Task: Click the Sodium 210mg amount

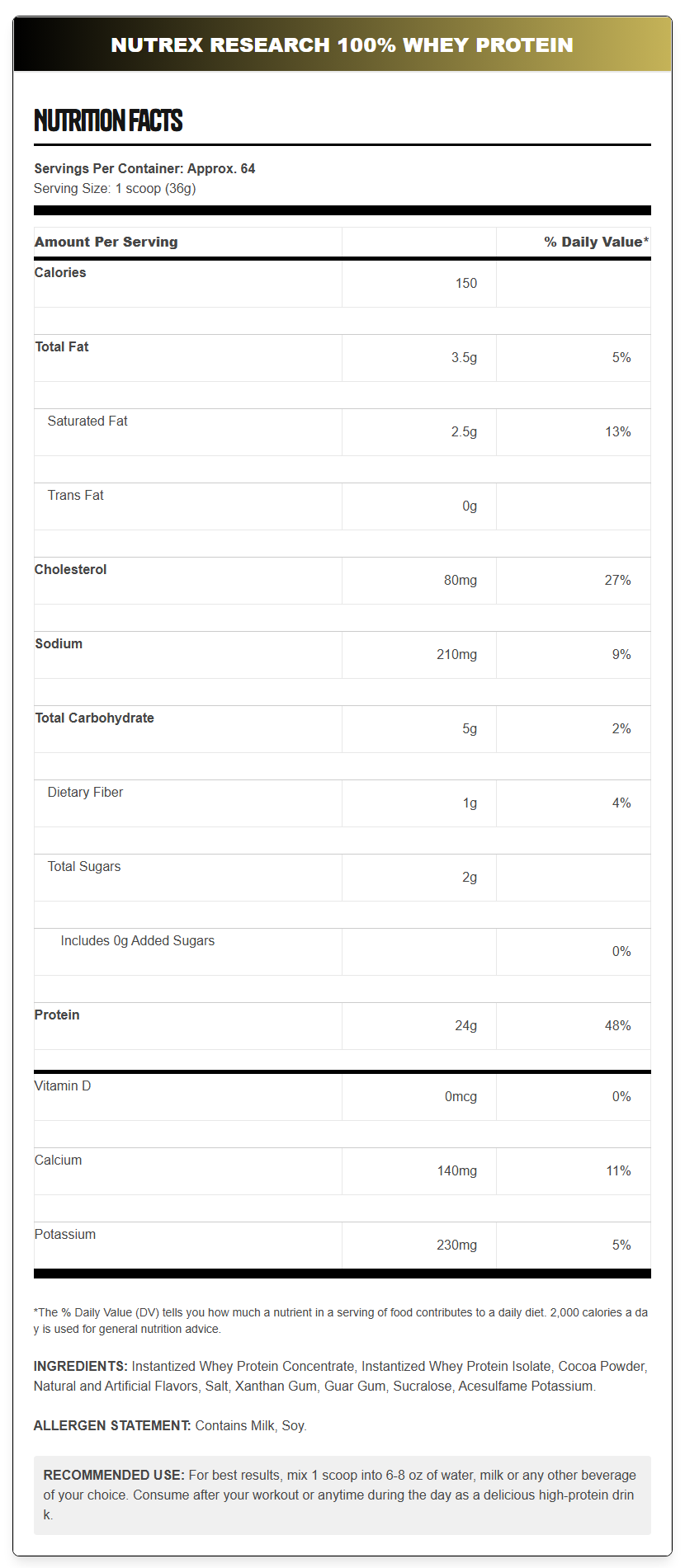Action: tap(456, 654)
